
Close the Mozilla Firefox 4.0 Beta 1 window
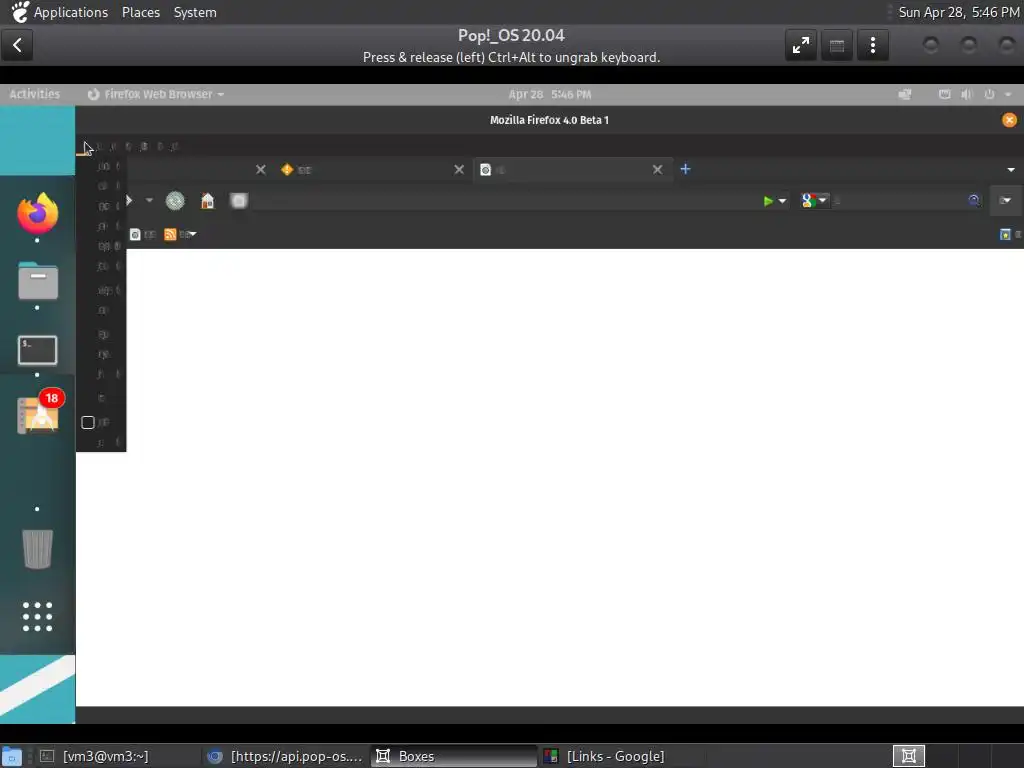(x=1009, y=120)
